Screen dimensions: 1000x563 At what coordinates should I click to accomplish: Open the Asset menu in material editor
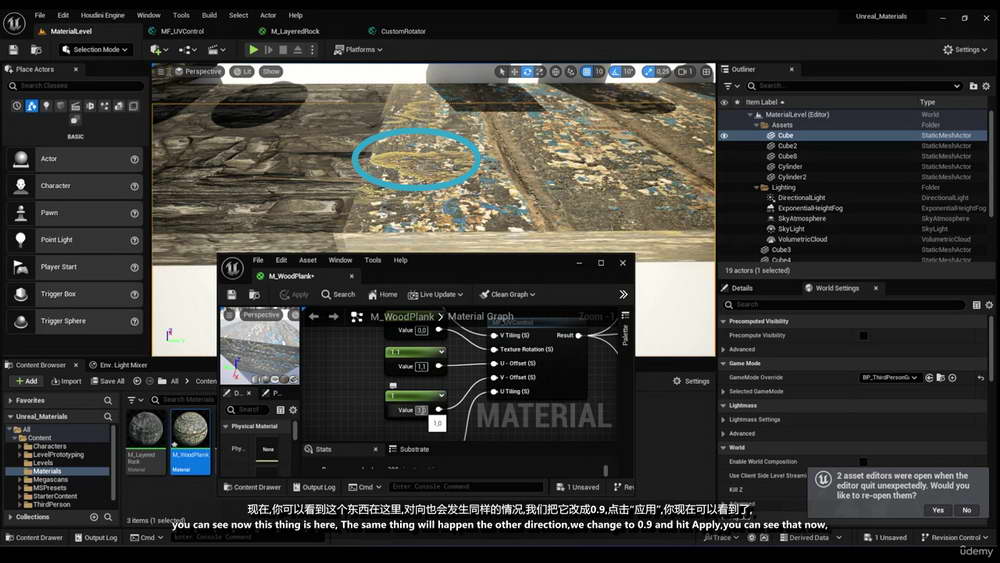coord(307,260)
